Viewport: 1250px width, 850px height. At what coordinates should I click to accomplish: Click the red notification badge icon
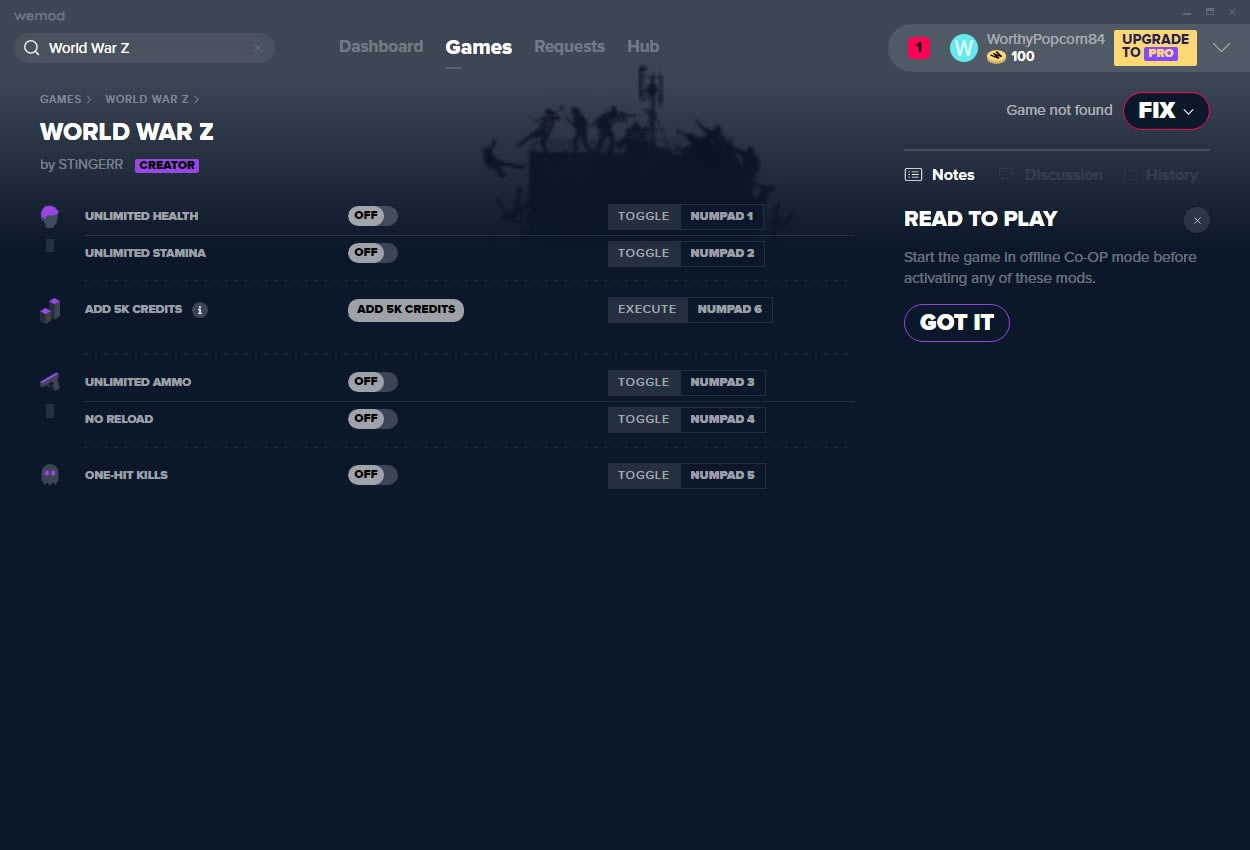tap(918, 48)
